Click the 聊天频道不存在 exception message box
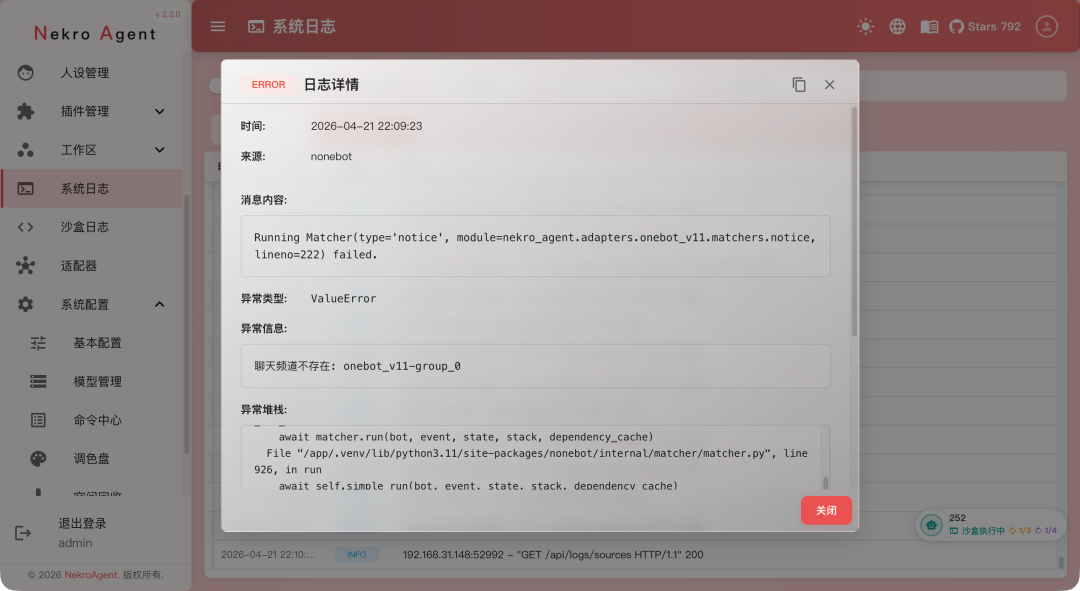Viewport: 1080px width, 591px height. coord(535,366)
